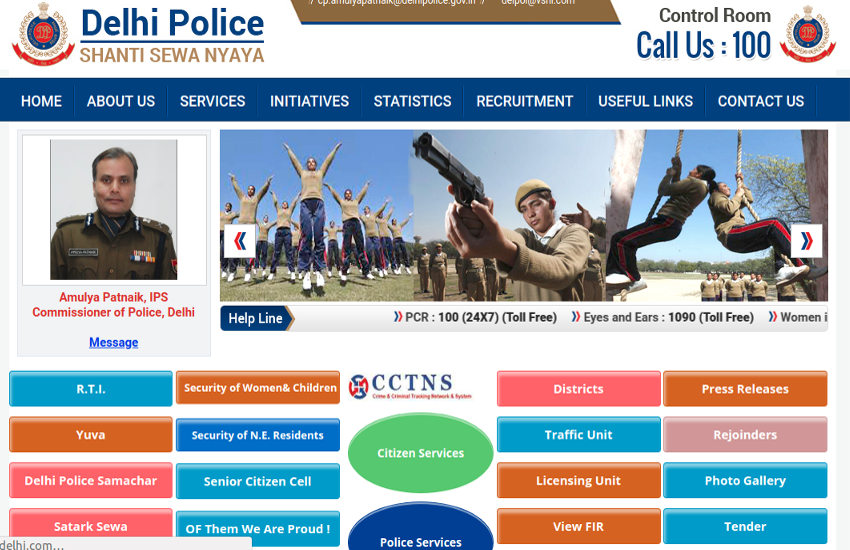Open the CCTNS logo link
This screenshot has width=850, height=550.
pos(410,388)
